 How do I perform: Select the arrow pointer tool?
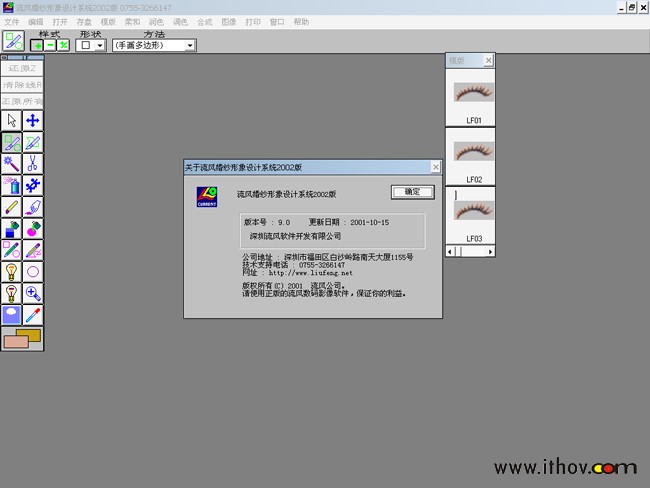pyautogui.click(x=12, y=121)
